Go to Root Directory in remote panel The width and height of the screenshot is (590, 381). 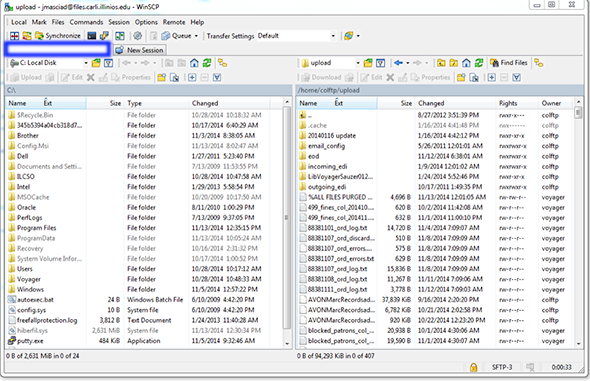pos(454,63)
